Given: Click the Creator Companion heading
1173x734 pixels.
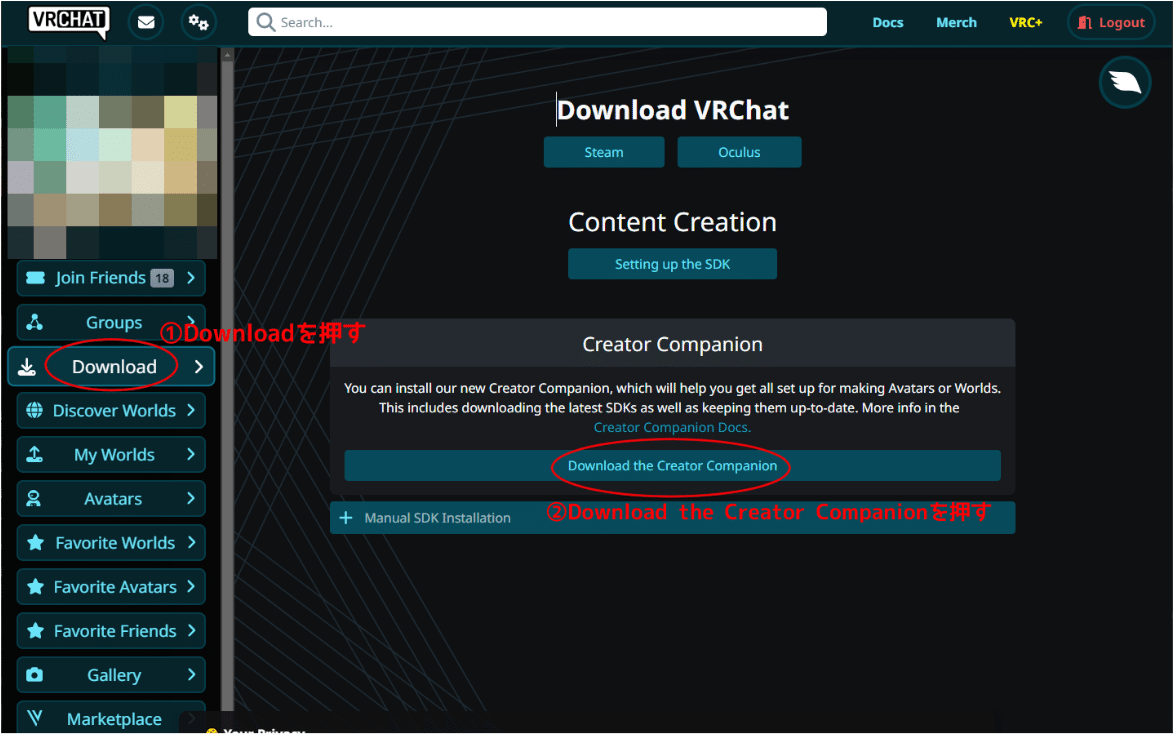Looking at the screenshot, I should (x=673, y=344).
